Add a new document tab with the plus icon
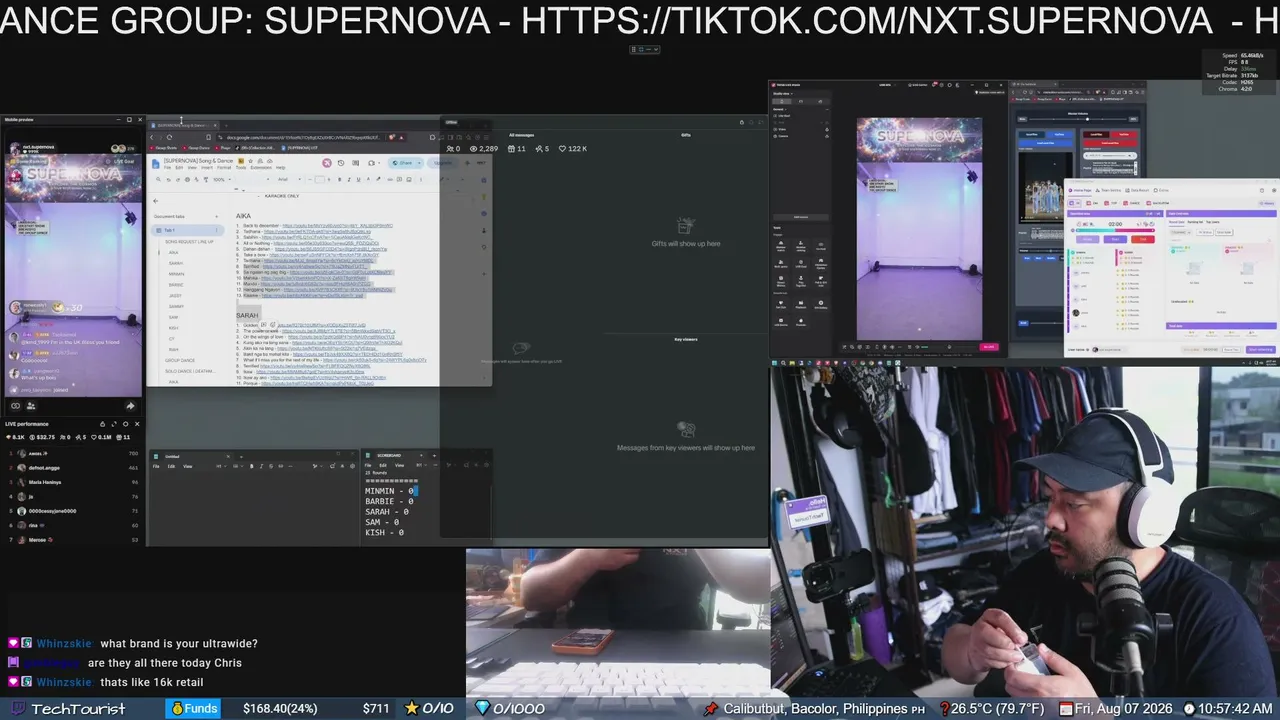The width and height of the screenshot is (1280, 720). click(216, 216)
